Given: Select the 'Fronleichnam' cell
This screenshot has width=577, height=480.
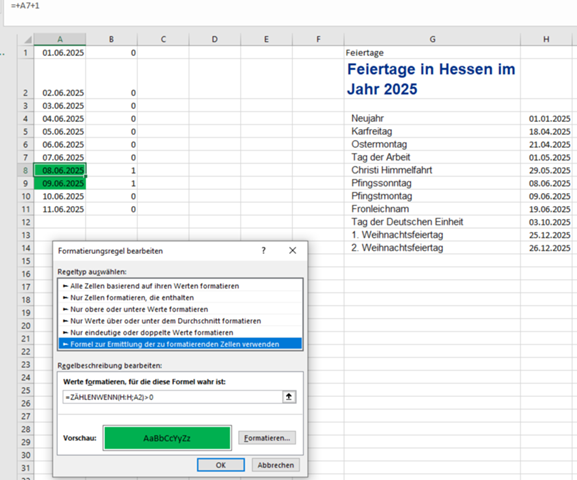Looking at the screenshot, I should tap(432, 209).
